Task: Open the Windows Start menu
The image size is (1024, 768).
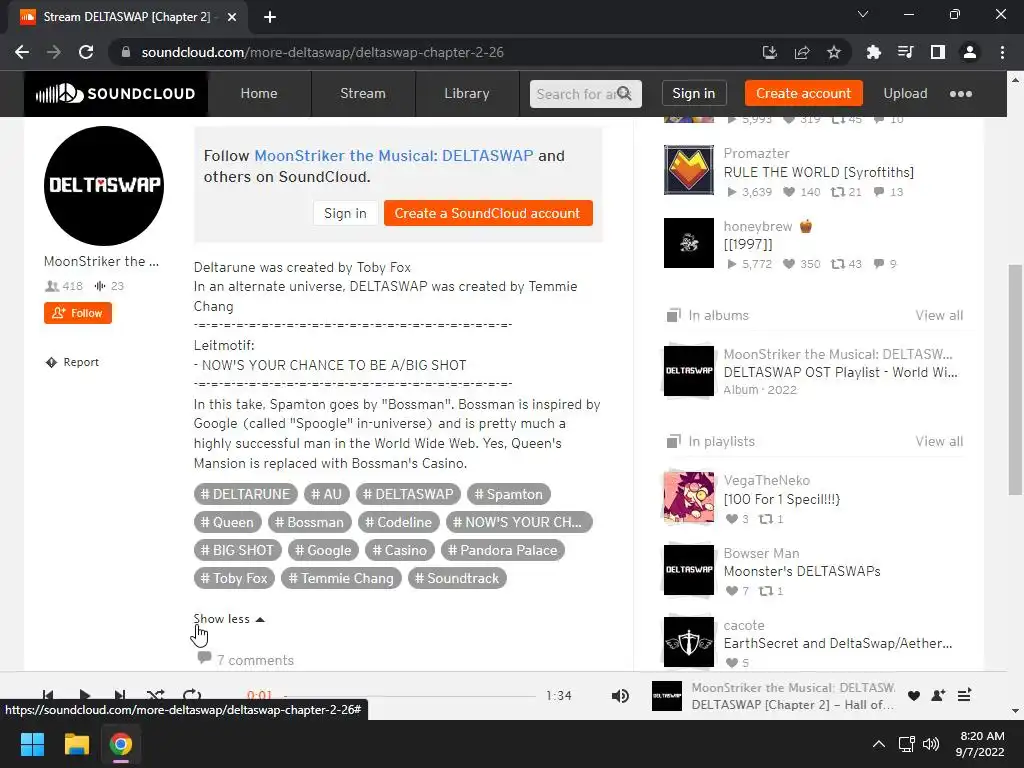Action: (32, 744)
